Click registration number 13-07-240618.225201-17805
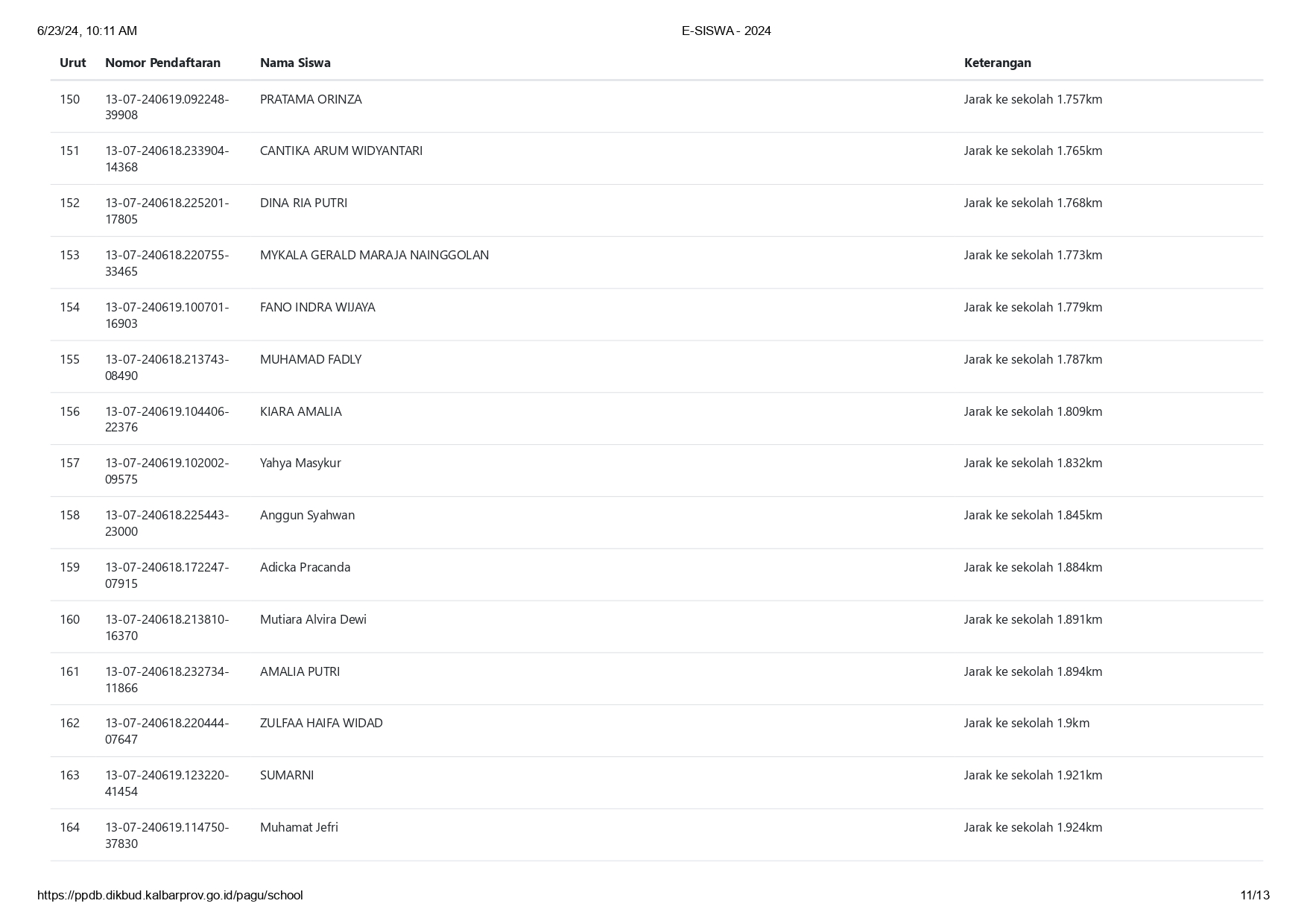1307x924 pixels. tap(167, 211)
